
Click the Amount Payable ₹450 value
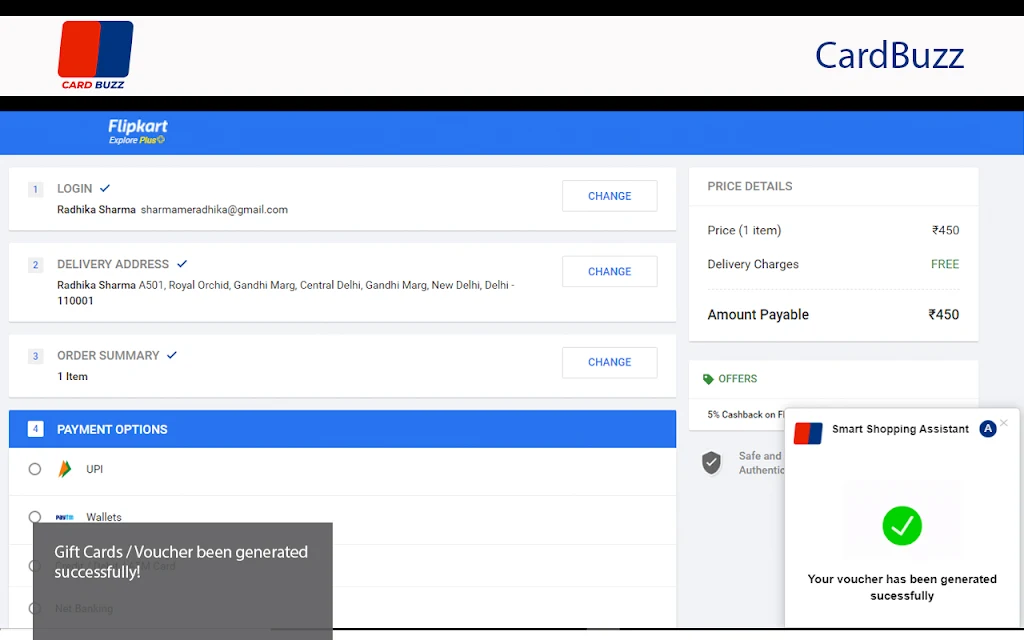click(944, 314)
